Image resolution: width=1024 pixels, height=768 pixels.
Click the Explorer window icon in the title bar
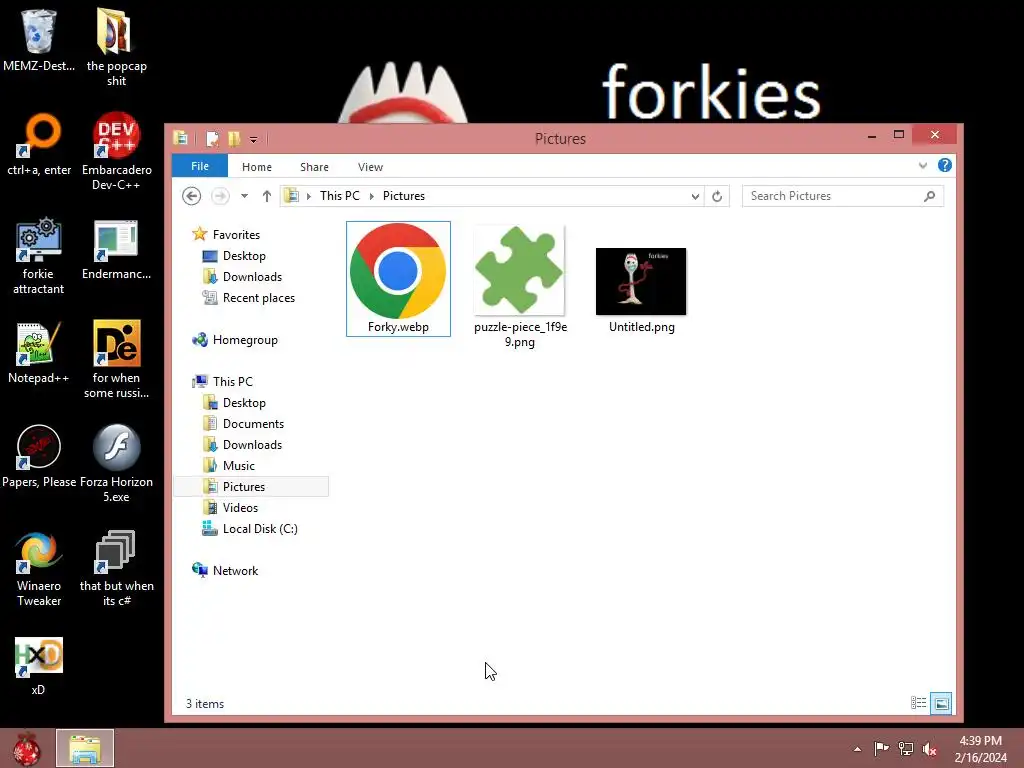coord(181,138)
